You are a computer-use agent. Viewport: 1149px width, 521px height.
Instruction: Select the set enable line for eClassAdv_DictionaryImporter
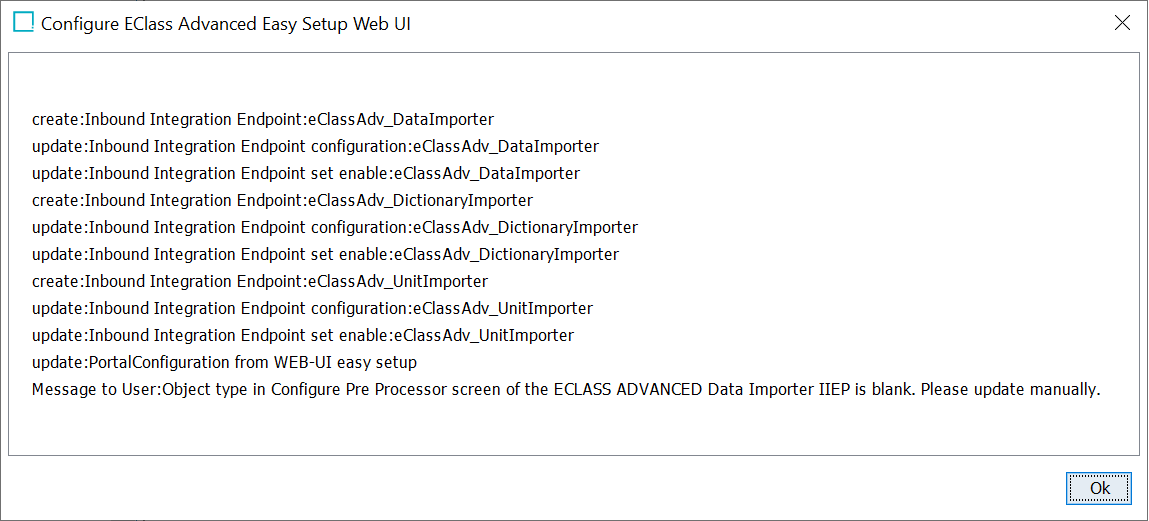(325, 254)
